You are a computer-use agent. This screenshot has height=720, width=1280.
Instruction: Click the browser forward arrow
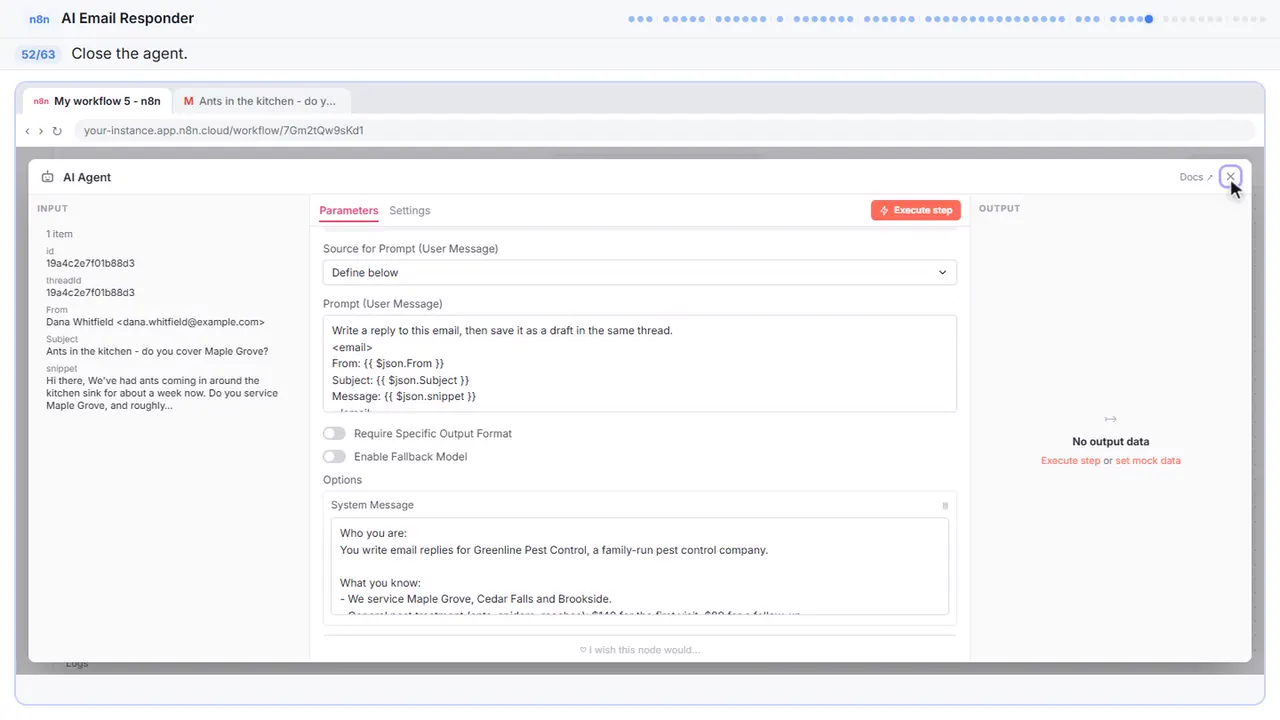coord(41,131)
